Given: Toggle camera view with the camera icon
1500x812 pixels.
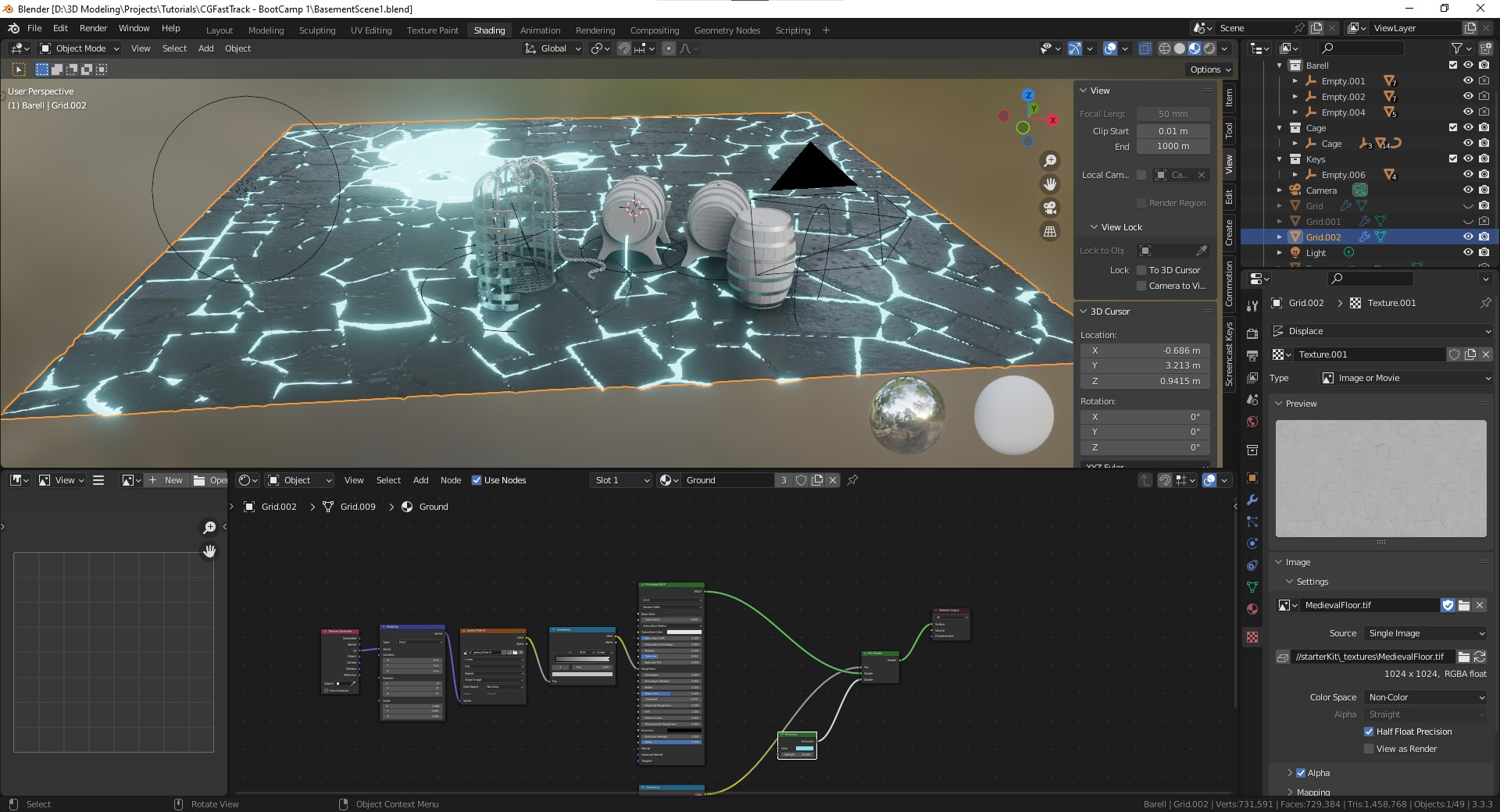Looking at the screenshot, I should (1050, 208).
